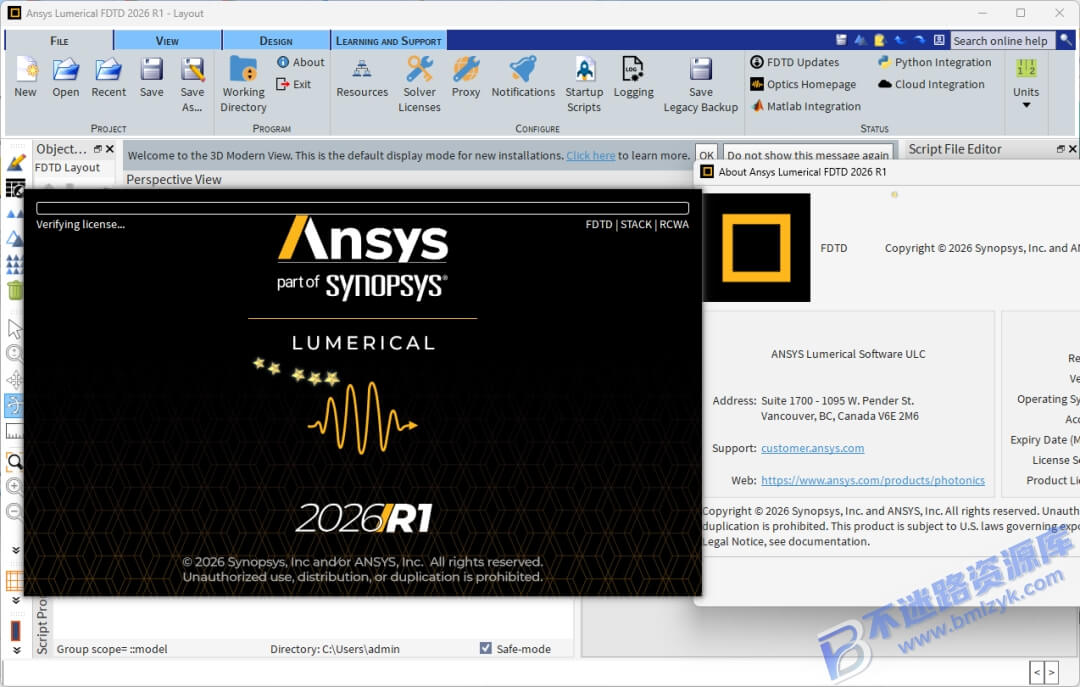
Task: Click the Perspective View title
Action: pos(174,179)
